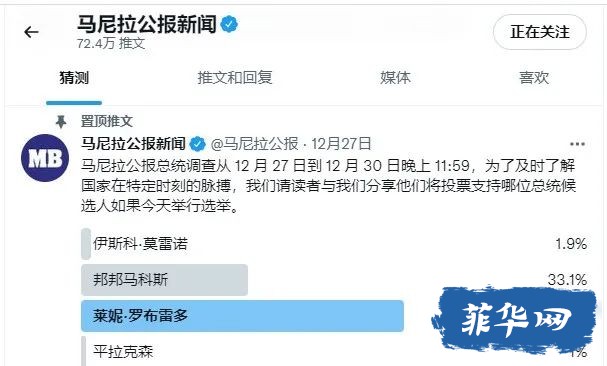Open the MB profile avatar
Viewport: 607px width, 366px height.
tap(45, 158)
